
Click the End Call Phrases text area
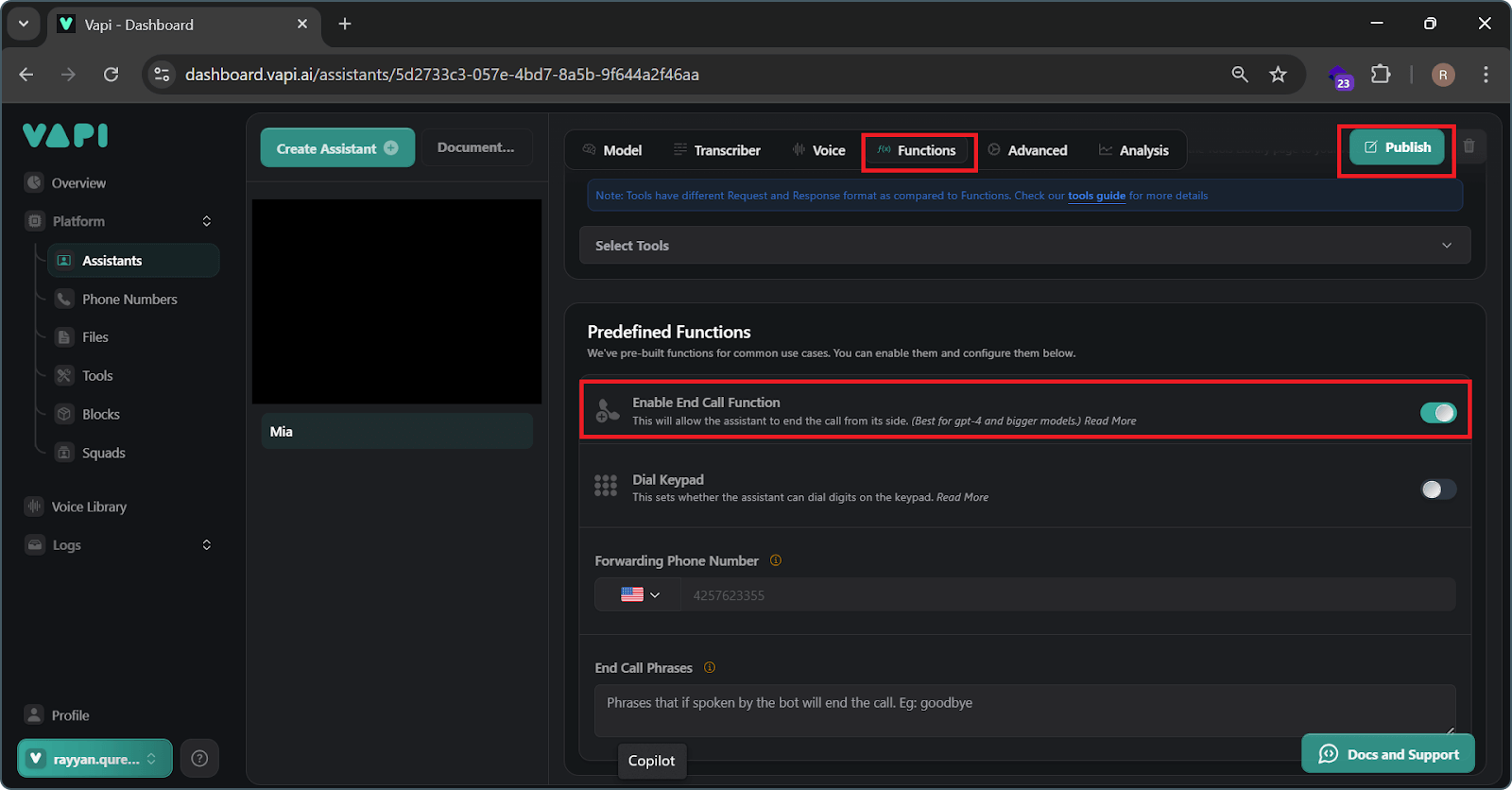1024,711
